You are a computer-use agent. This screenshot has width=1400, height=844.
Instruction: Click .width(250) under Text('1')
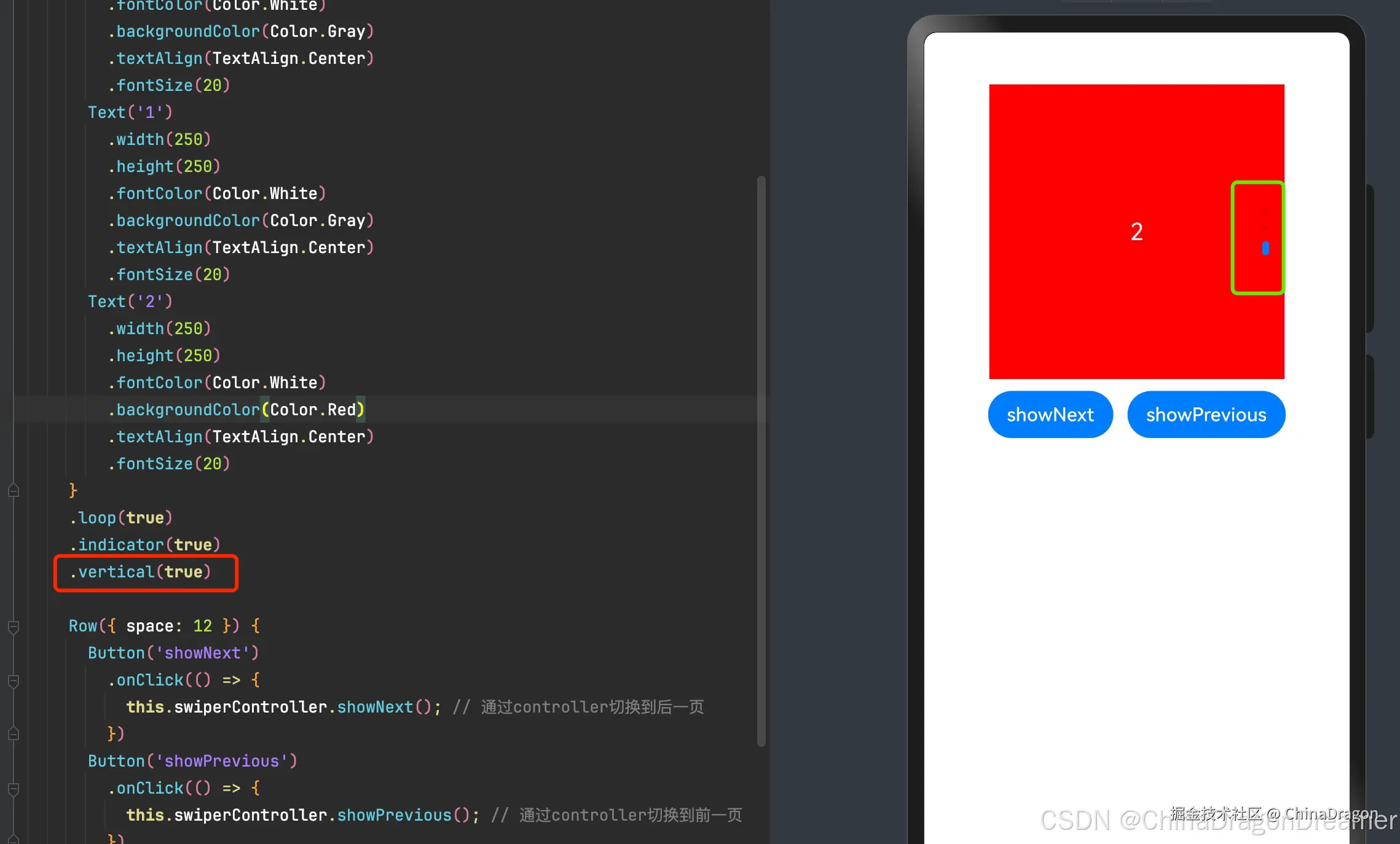[x=159, y=139]
